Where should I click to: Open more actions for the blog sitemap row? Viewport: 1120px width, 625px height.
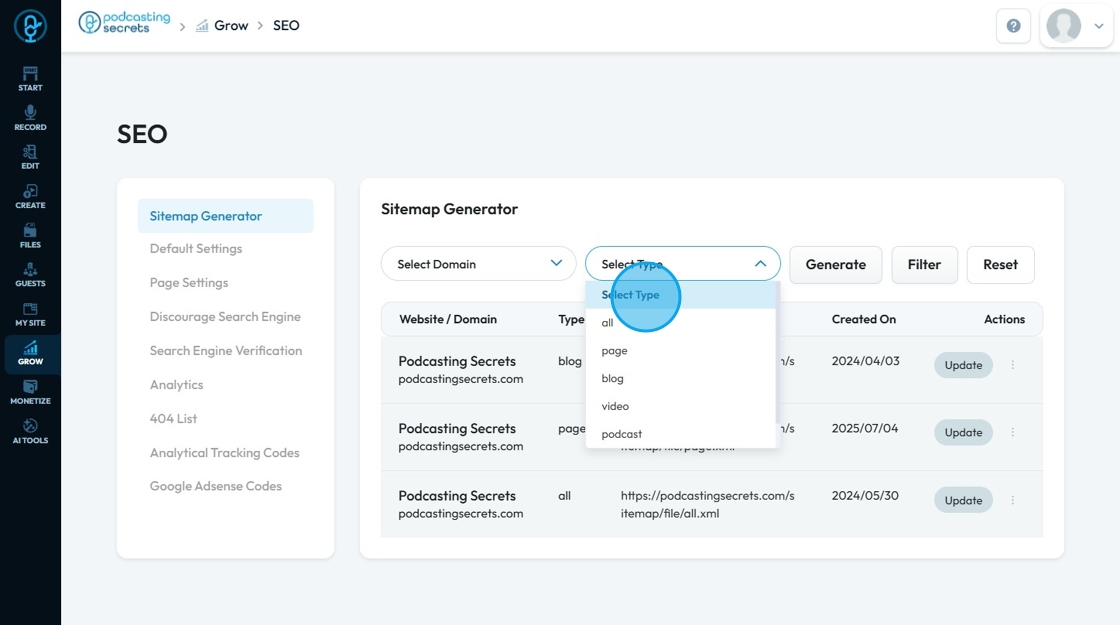[x=1012, y=365]
